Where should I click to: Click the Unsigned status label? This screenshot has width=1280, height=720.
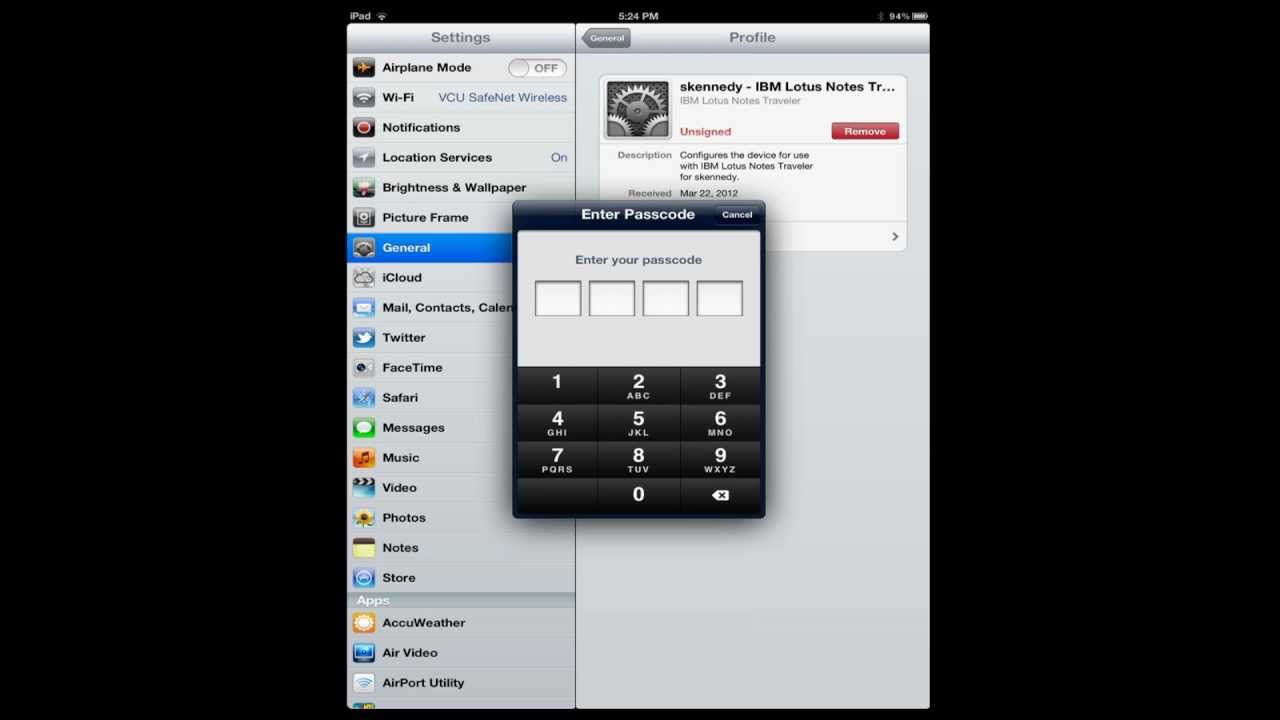tap(705, 132)
